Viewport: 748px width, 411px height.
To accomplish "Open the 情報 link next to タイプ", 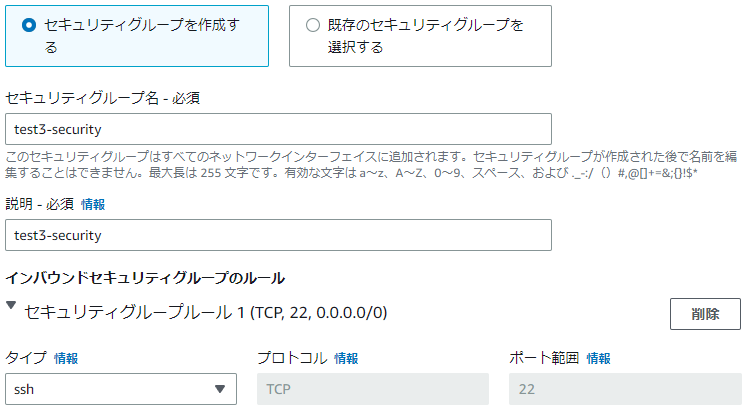I will 66,358.
